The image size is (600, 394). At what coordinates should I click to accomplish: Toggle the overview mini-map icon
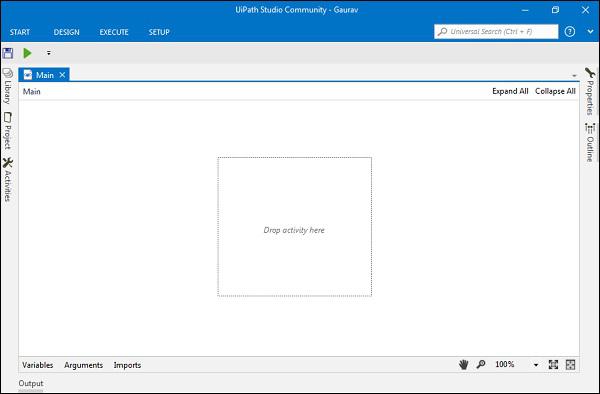pyautogui.click(x=570, y=365)
